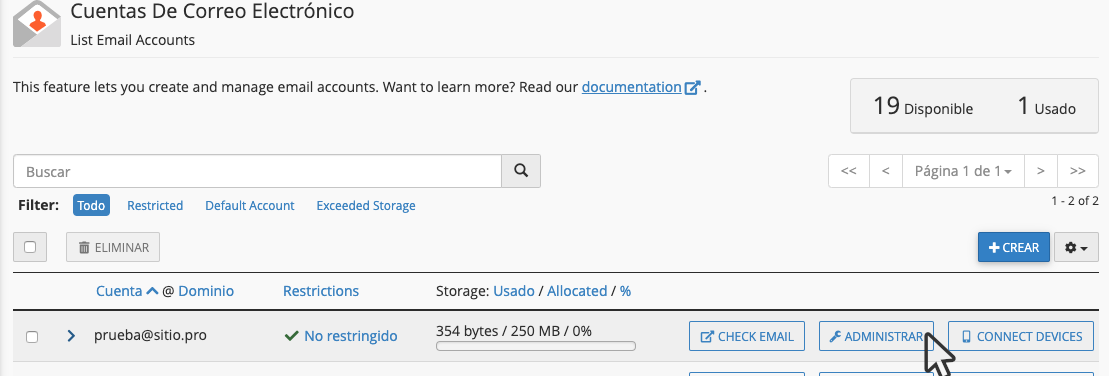
Task: Go to first page with << button
Action: [849, 171]
